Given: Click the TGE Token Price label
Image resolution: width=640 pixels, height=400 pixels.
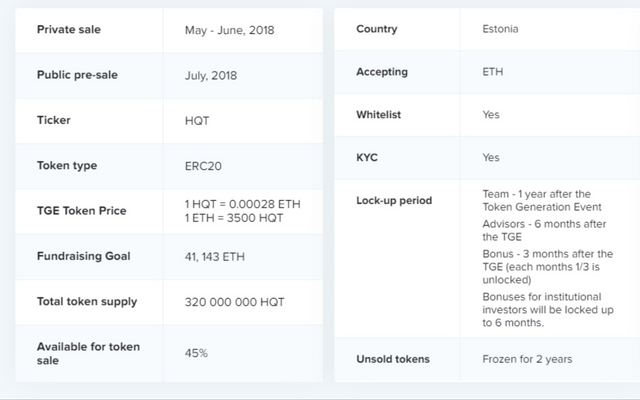Looking at the screenshot, I should point(83,211).
